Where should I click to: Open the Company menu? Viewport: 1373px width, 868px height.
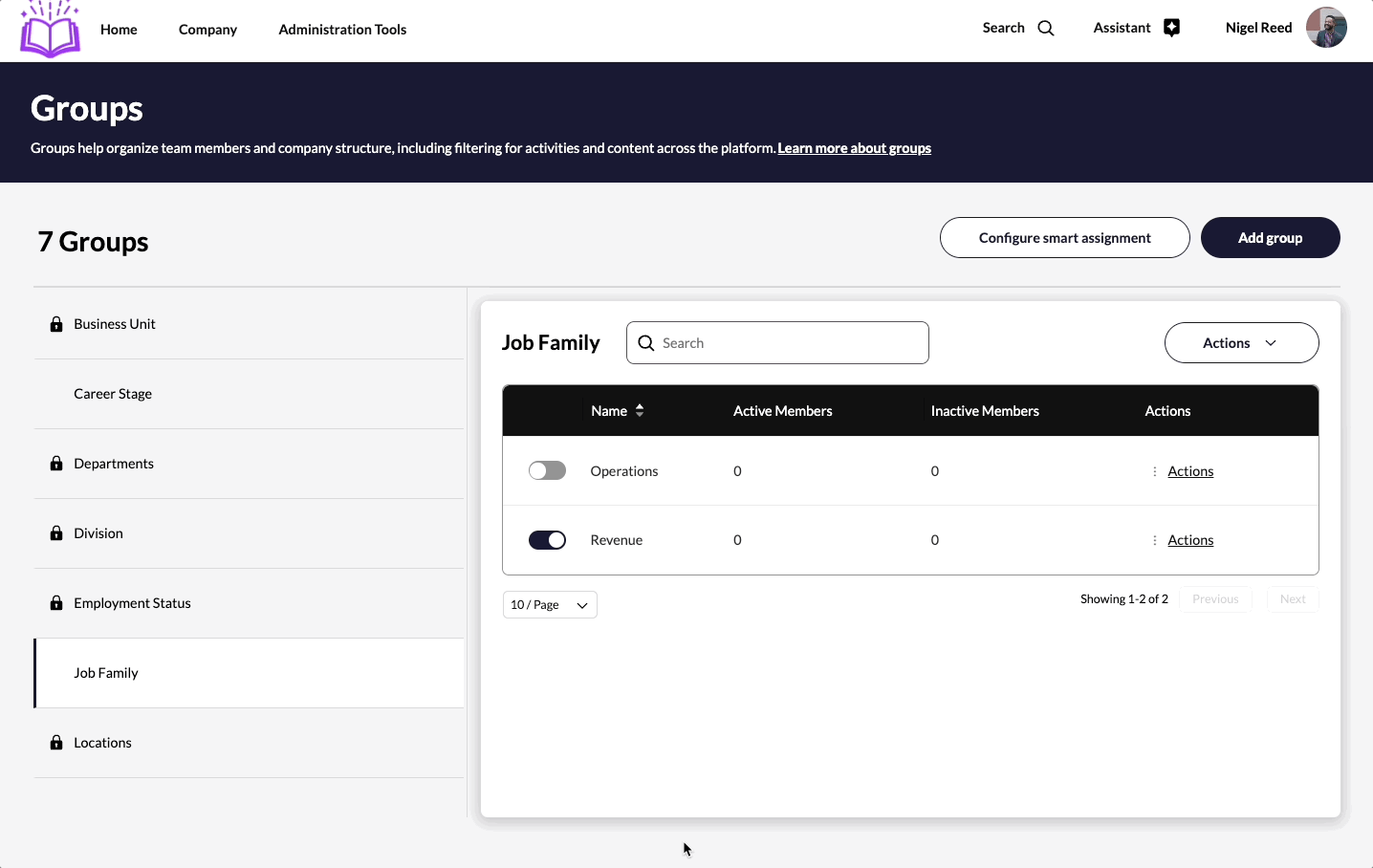207,30
